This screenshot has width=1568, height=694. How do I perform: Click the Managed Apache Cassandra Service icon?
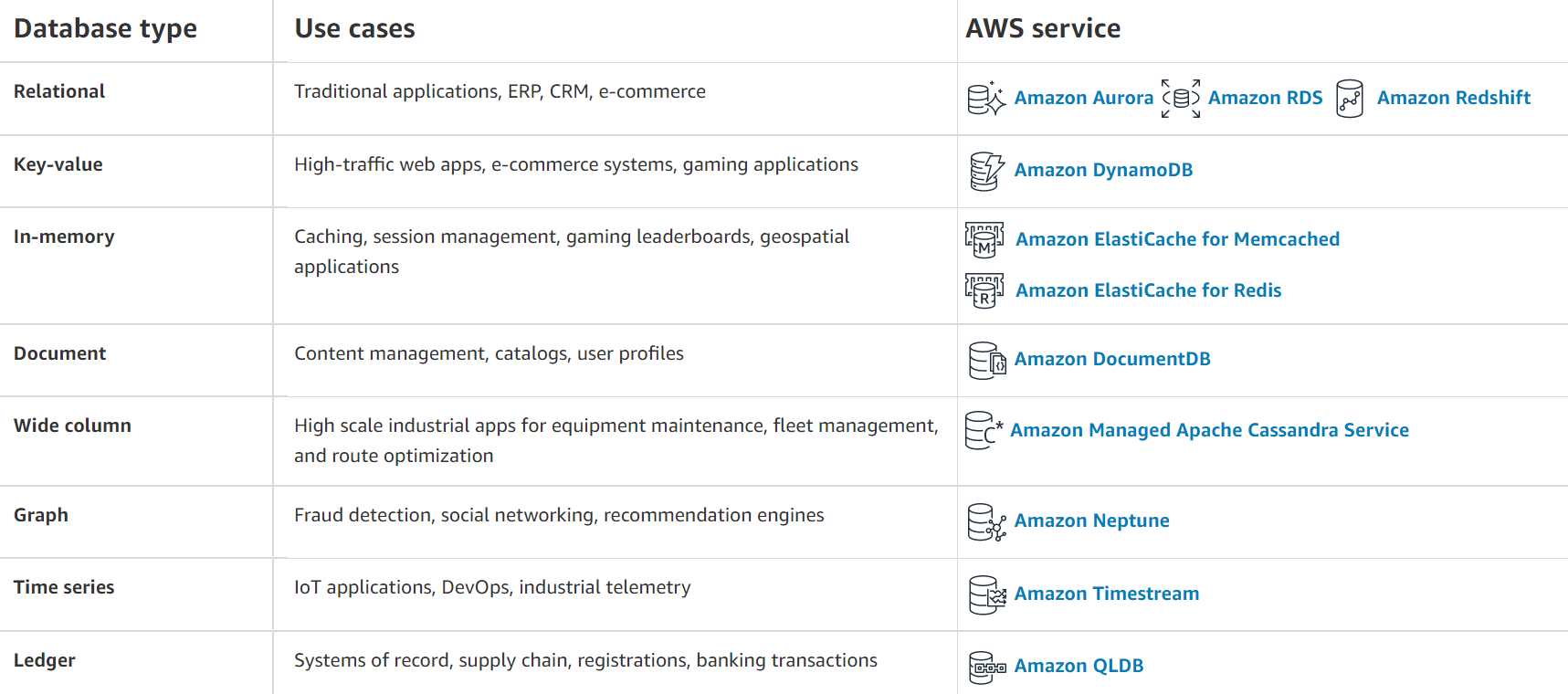point(983,430)
